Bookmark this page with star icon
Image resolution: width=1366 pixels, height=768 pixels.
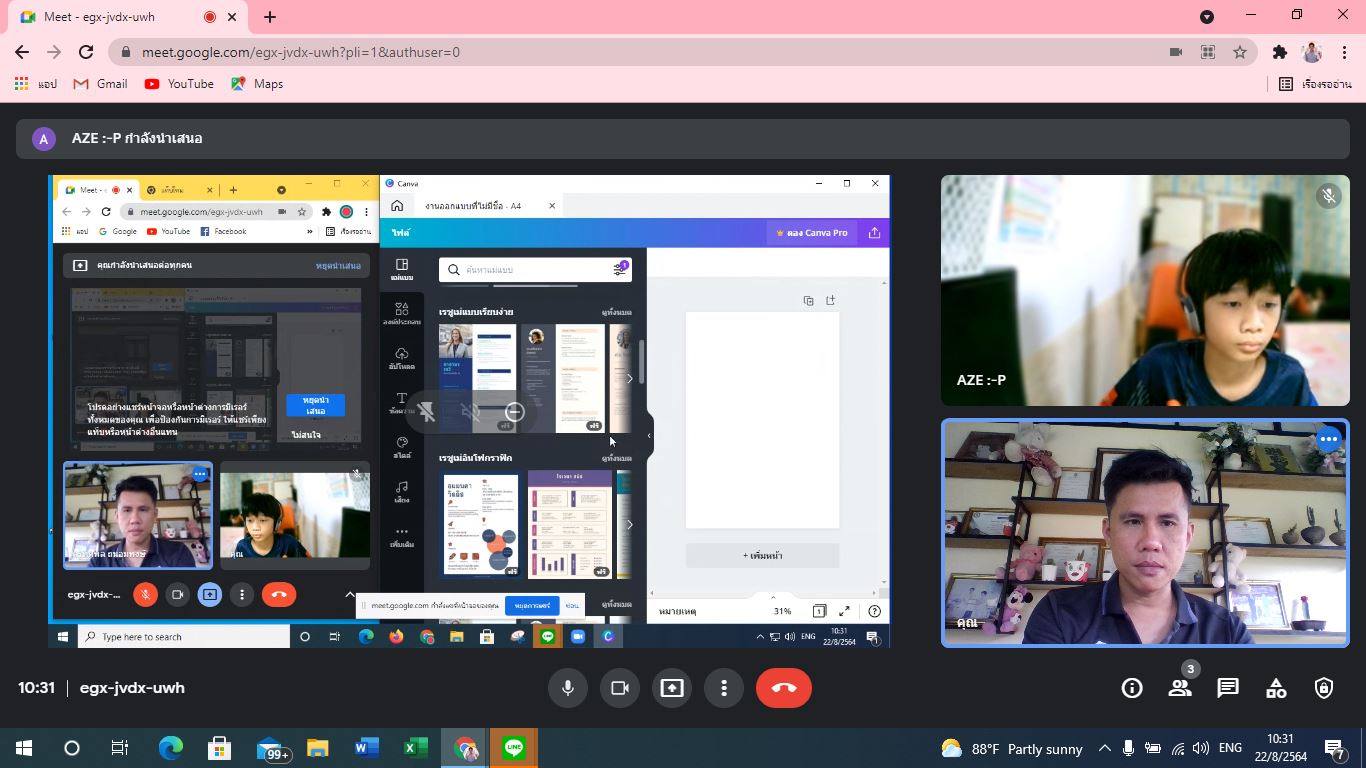(x=1240, y=52)
